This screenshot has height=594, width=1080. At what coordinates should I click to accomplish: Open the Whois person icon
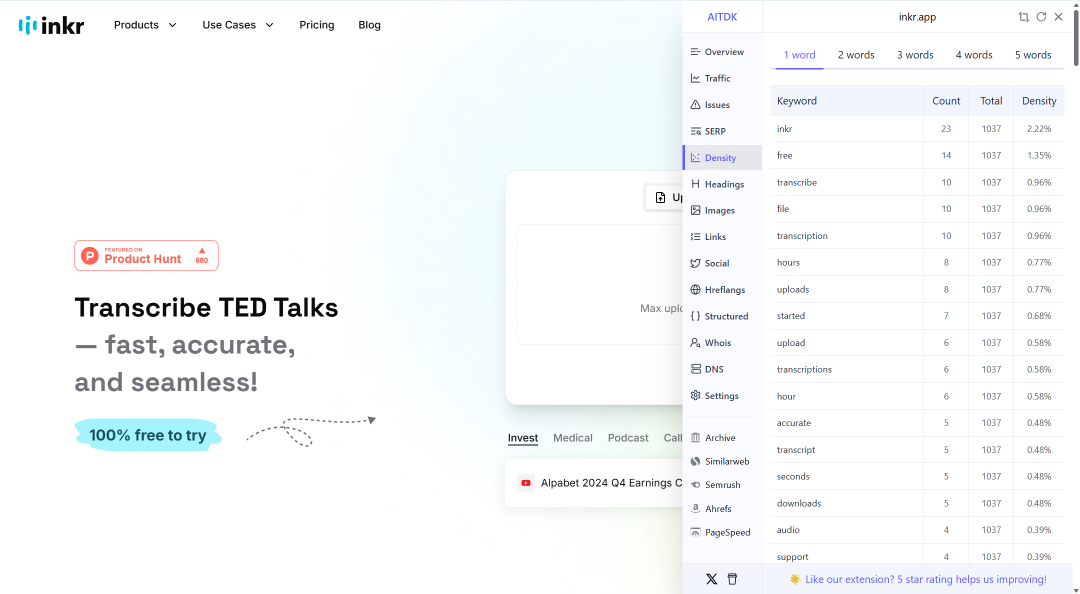[696, 342]
